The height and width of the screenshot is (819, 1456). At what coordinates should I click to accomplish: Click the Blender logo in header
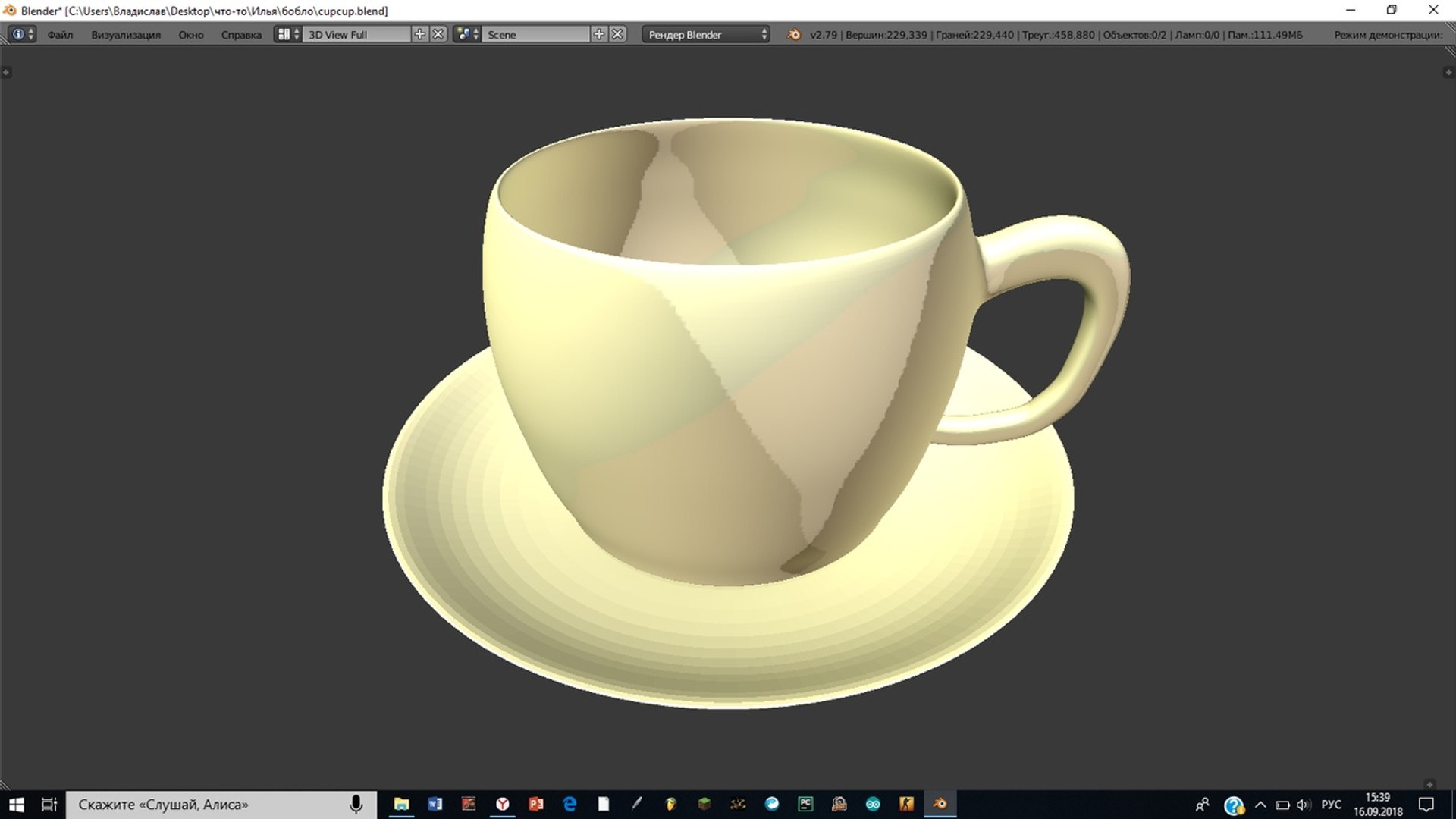click(793, 35)
